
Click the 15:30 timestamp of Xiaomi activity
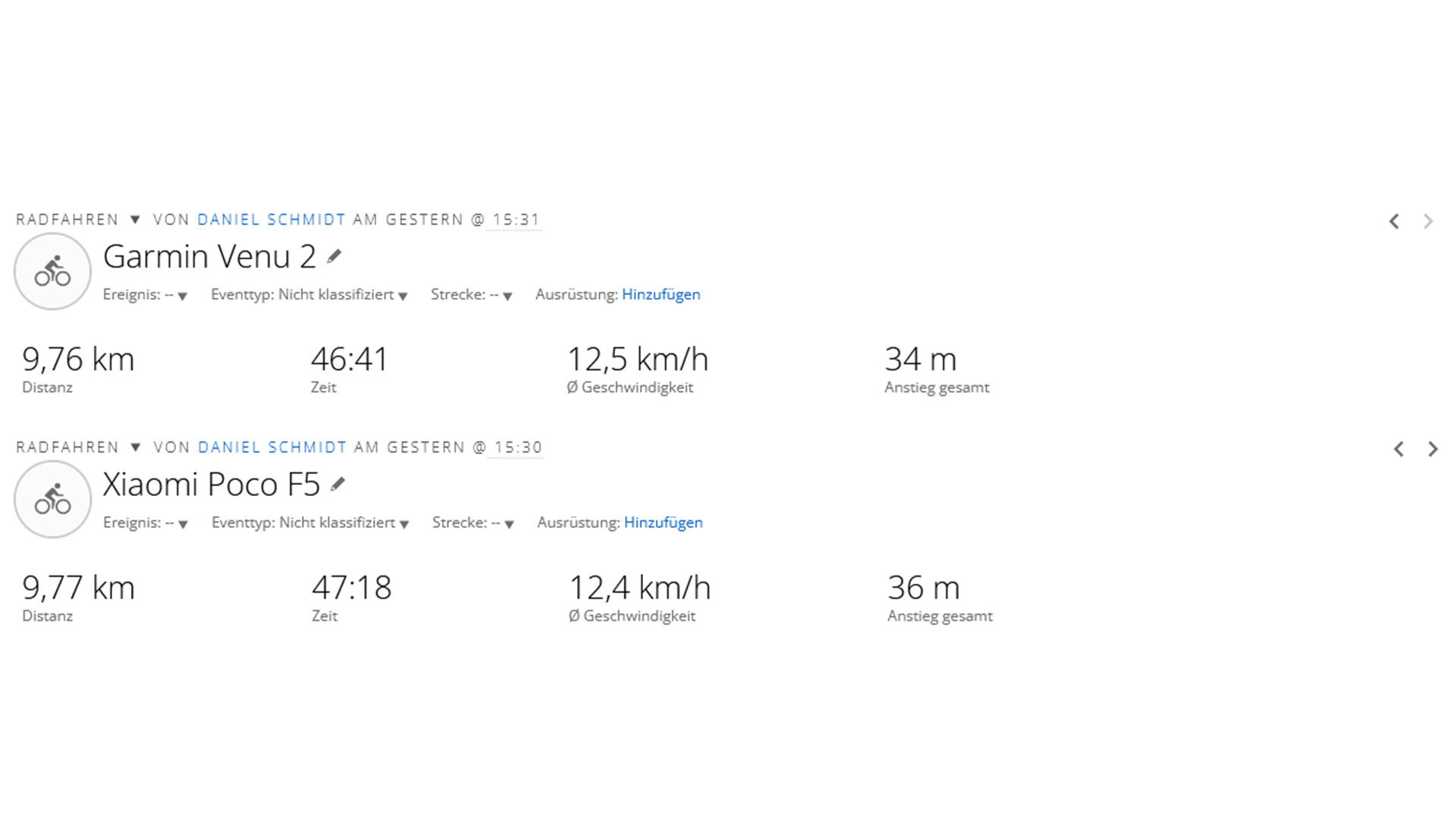tap(518, 447)
